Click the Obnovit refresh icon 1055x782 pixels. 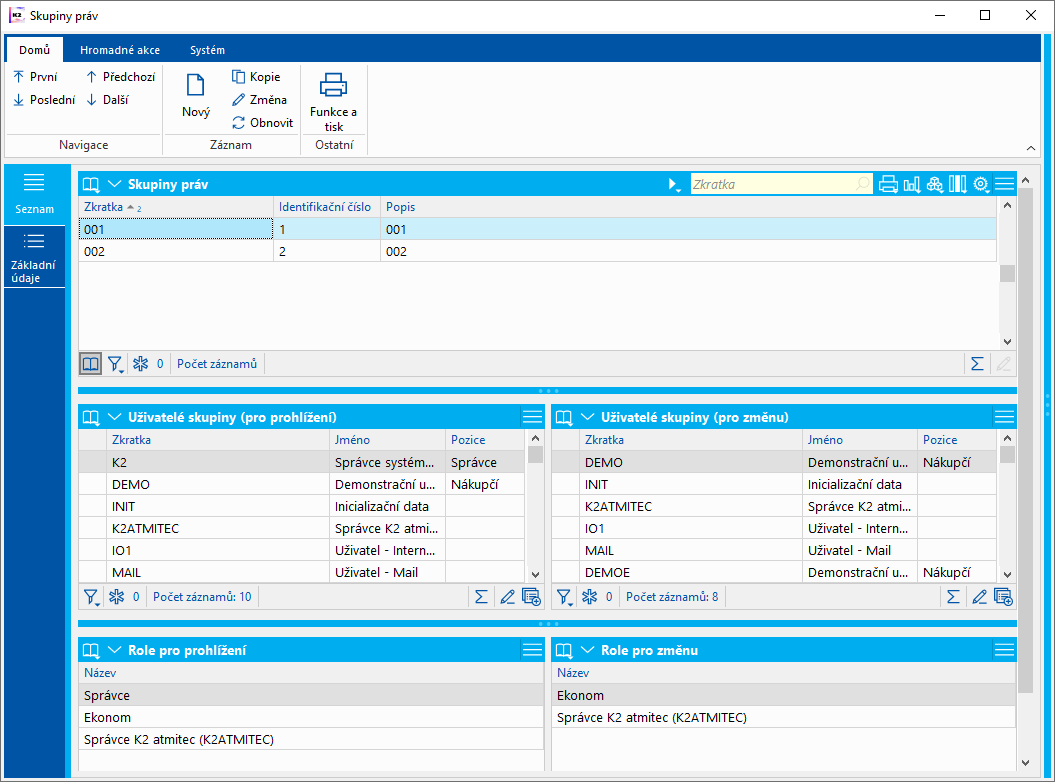click(239, 123)
